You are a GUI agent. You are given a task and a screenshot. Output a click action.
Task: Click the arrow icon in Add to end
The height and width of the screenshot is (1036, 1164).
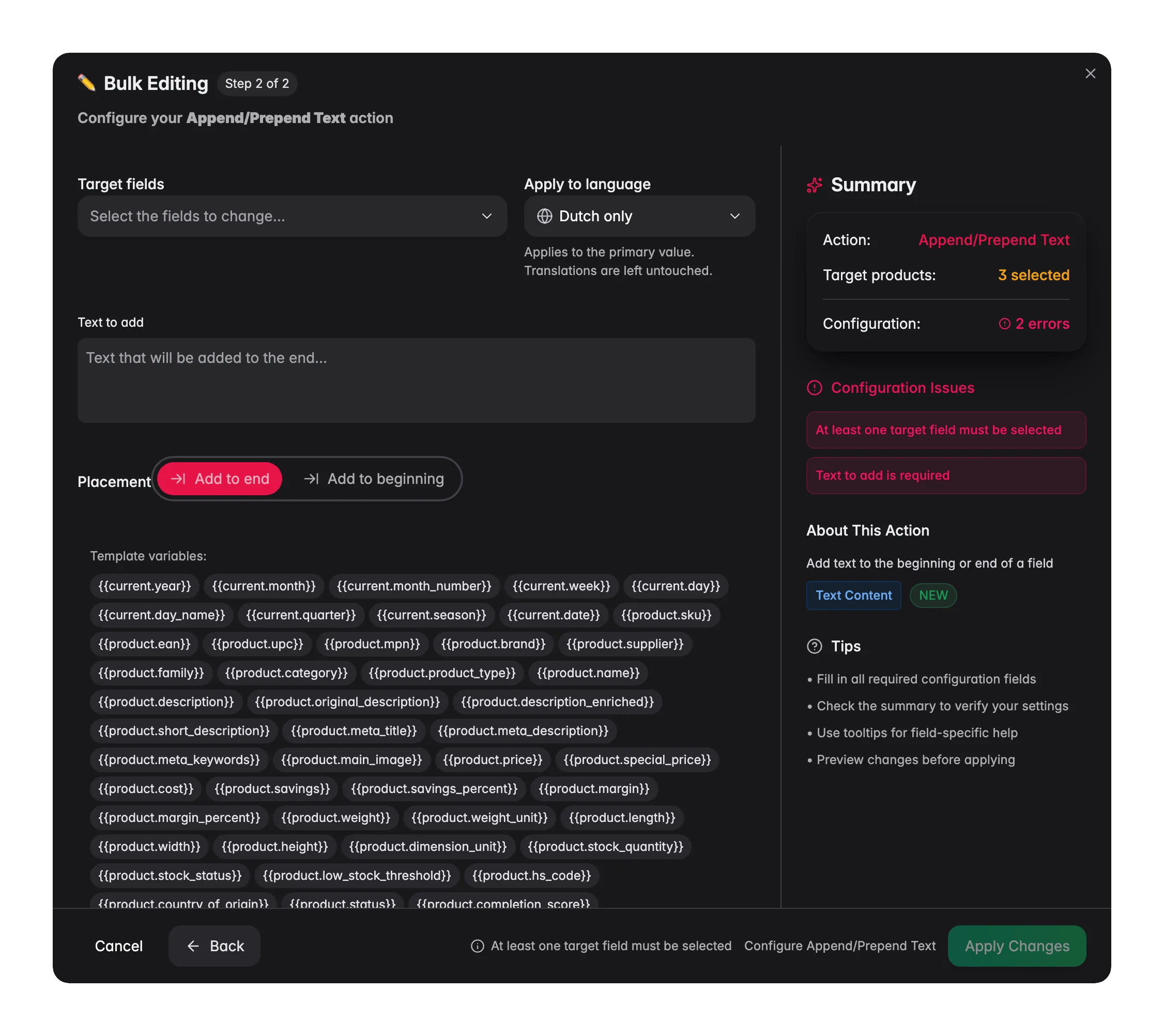(178, 478)
